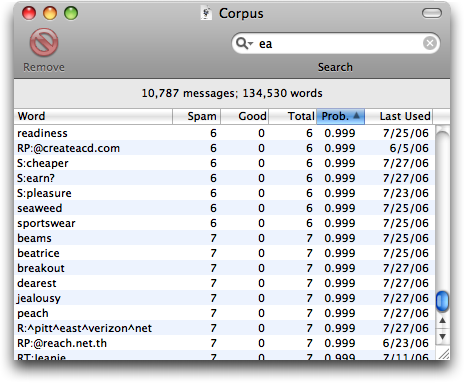Click the blue scrollbar thumb
The image size is (464, 383).
click(x=442, y=301)
